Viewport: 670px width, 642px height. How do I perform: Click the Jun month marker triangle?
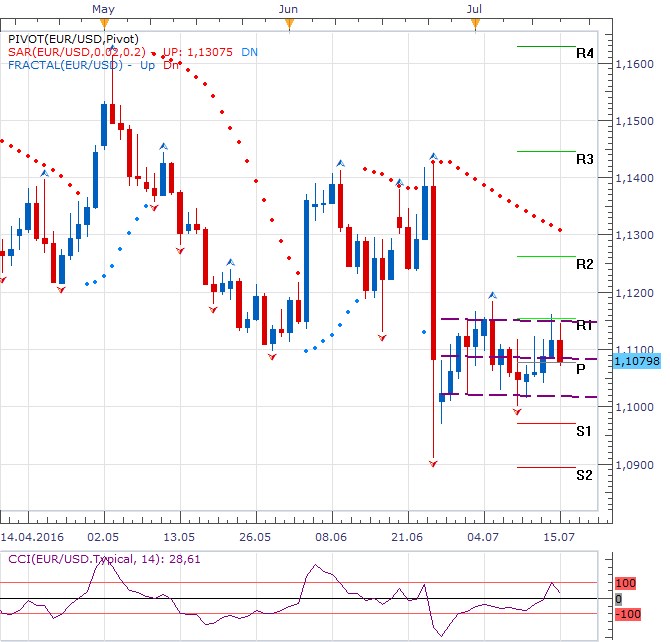pyautogui.click(x=289, y=24)
